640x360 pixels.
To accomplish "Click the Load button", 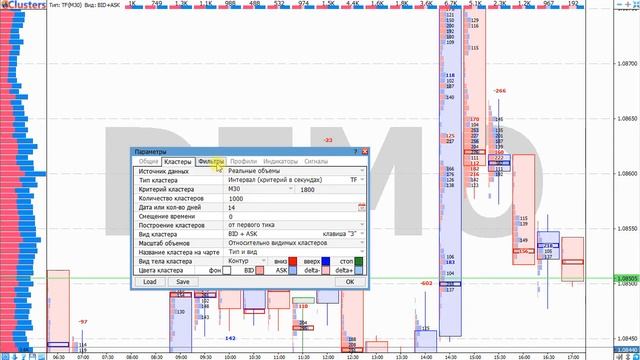I will (149, 282).
